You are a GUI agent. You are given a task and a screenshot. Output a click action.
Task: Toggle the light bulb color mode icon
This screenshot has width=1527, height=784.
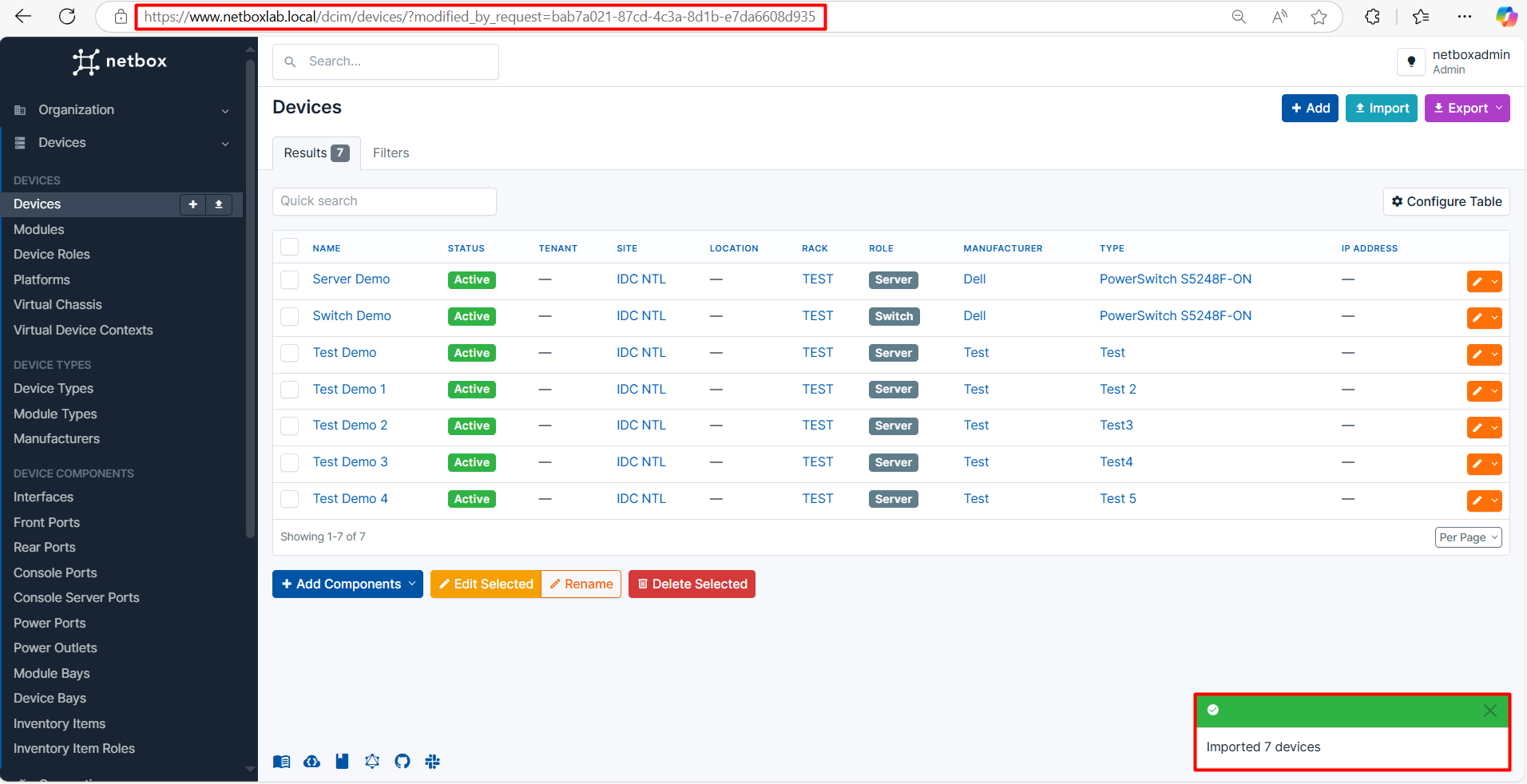point(1411,61)
